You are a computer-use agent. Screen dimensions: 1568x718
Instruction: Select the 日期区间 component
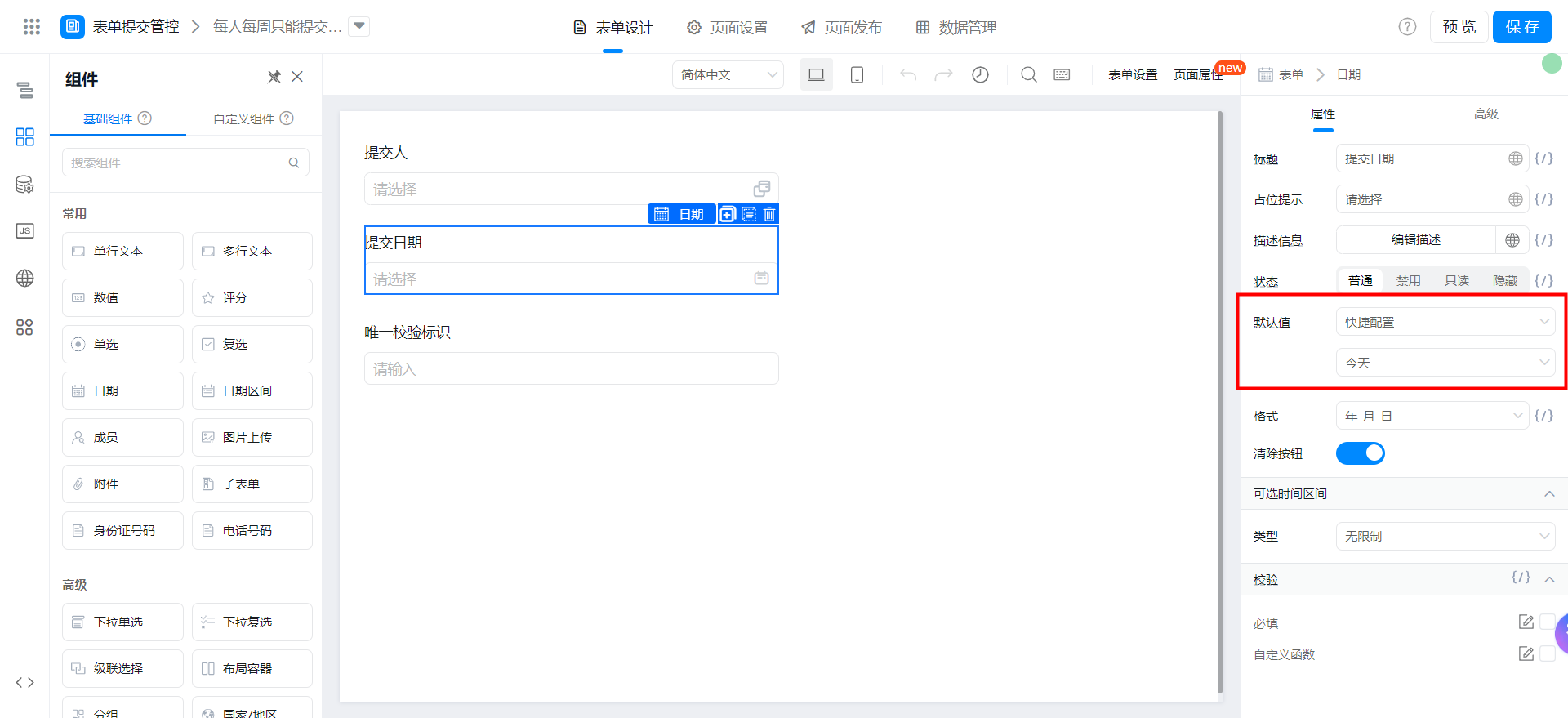coord(252,390)
